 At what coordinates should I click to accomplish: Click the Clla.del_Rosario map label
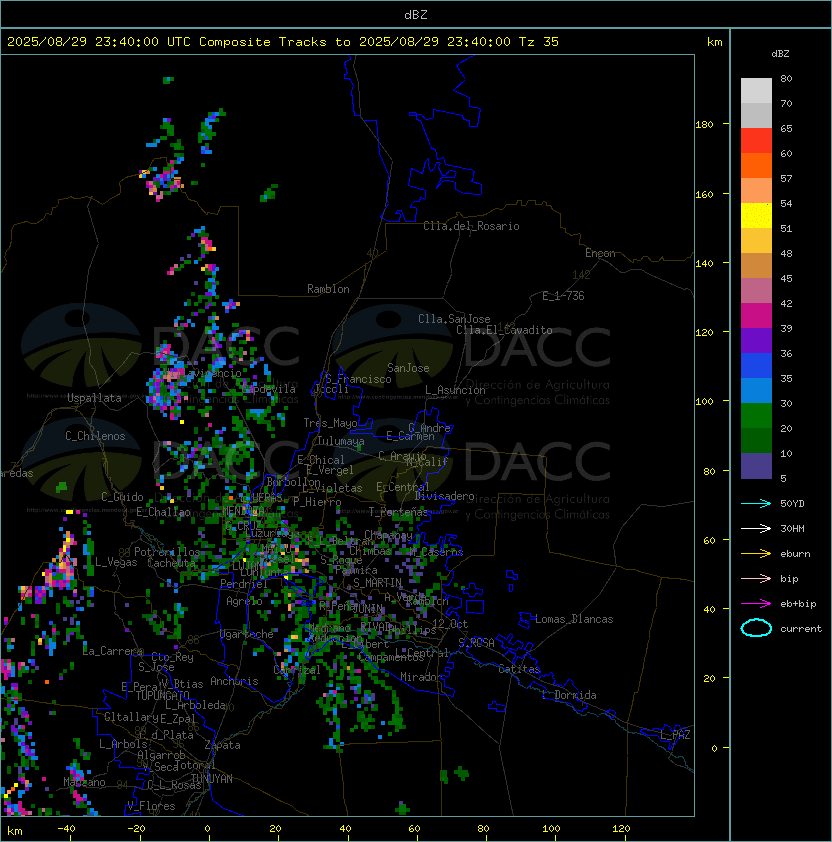coord(471,226)
